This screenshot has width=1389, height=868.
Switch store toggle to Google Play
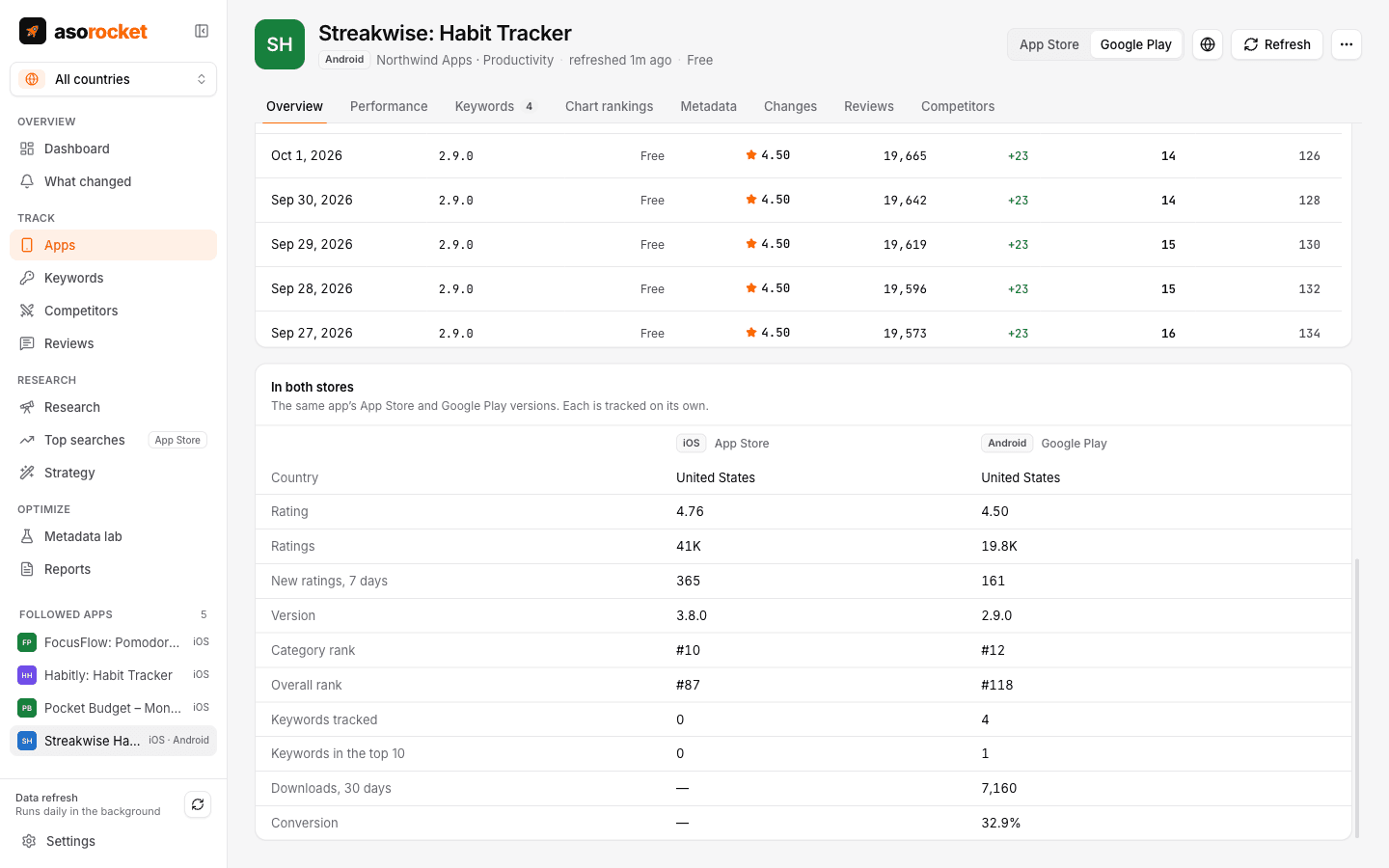click(1136, 44)
